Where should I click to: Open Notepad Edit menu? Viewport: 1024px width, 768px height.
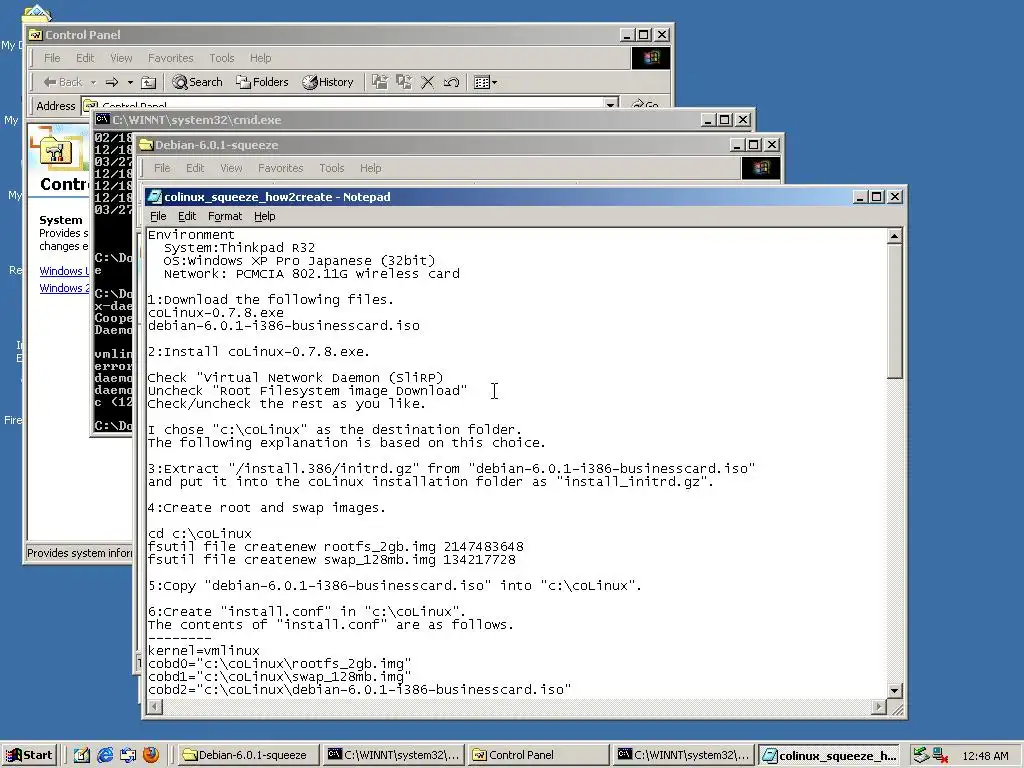[187, 216]
